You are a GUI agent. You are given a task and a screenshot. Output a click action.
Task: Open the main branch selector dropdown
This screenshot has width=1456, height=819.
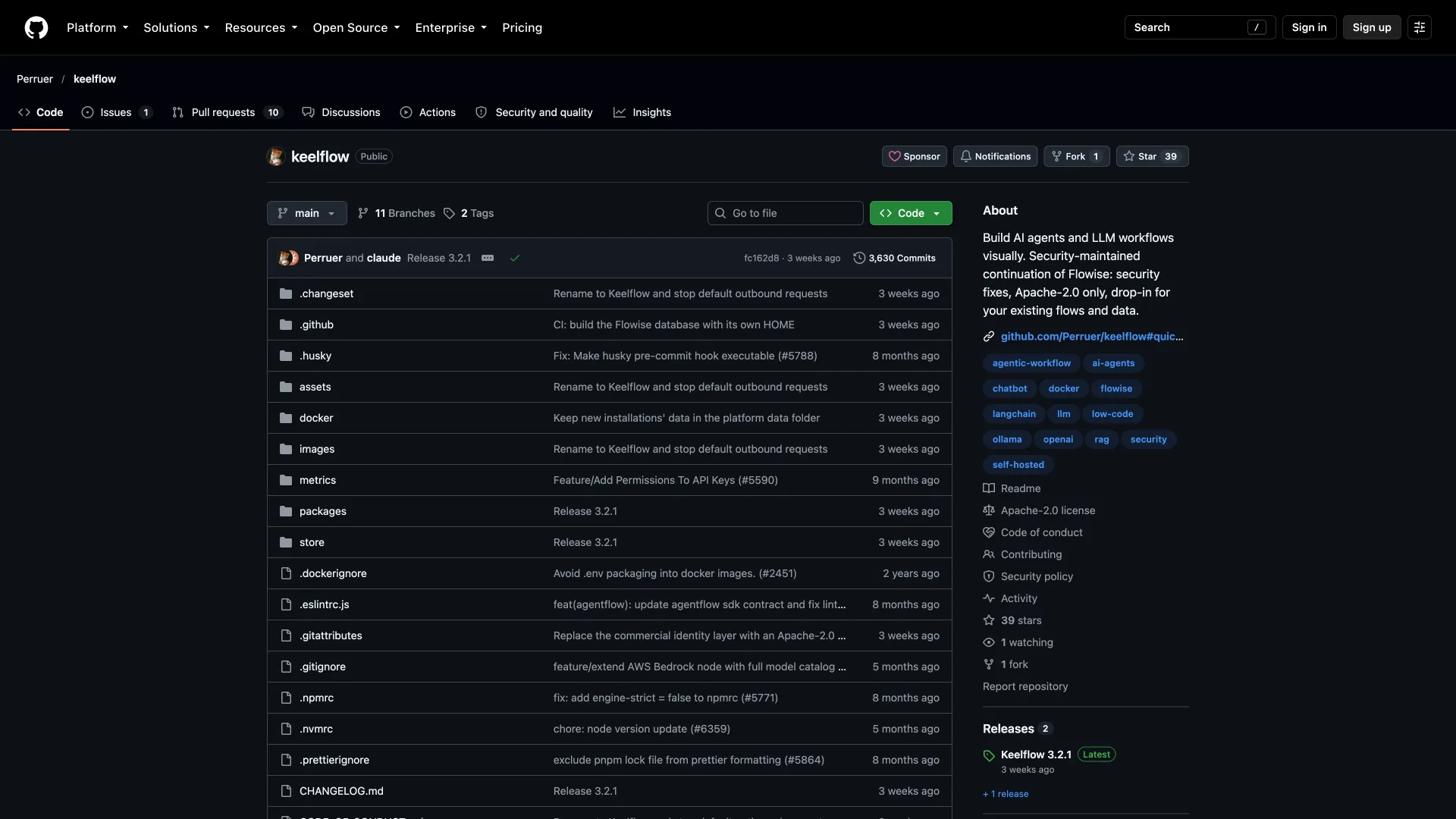click(x=307, y=213)
